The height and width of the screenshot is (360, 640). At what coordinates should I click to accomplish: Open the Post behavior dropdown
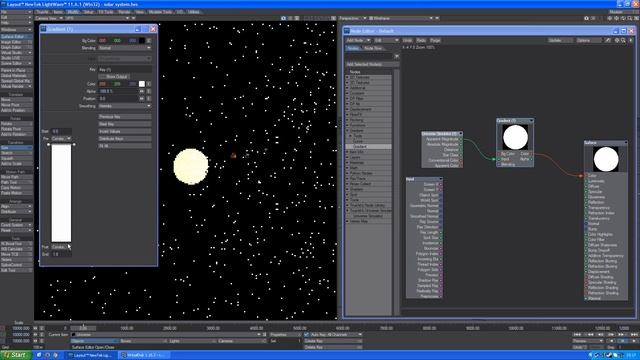tap(61, 247)
